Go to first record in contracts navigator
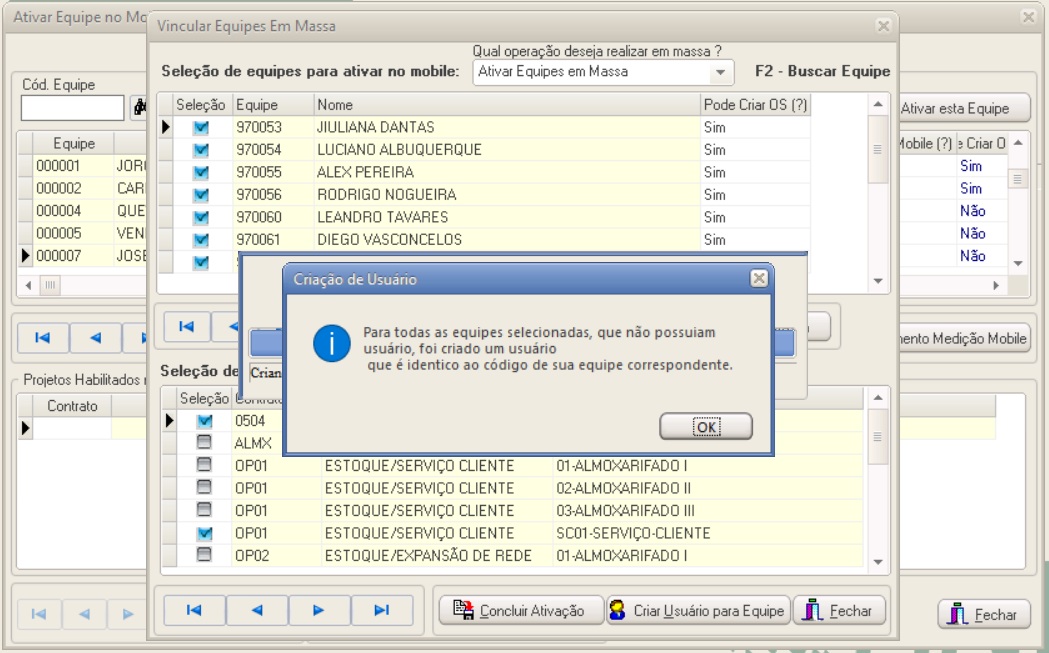The height and width of the screenshot is (653, 1049). [x=194, y=610]
